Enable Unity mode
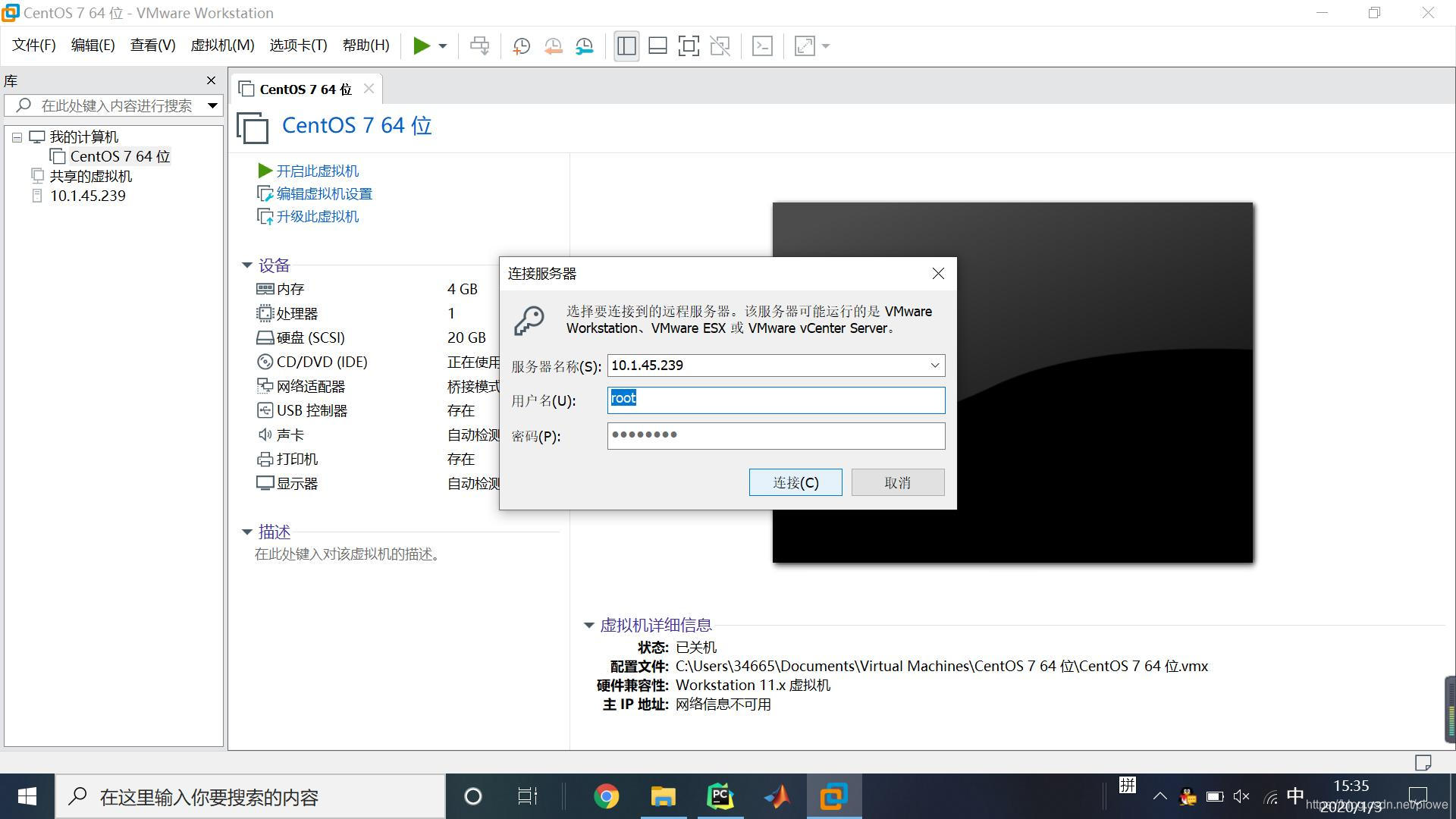1456x819 pixels. point(720,45)
